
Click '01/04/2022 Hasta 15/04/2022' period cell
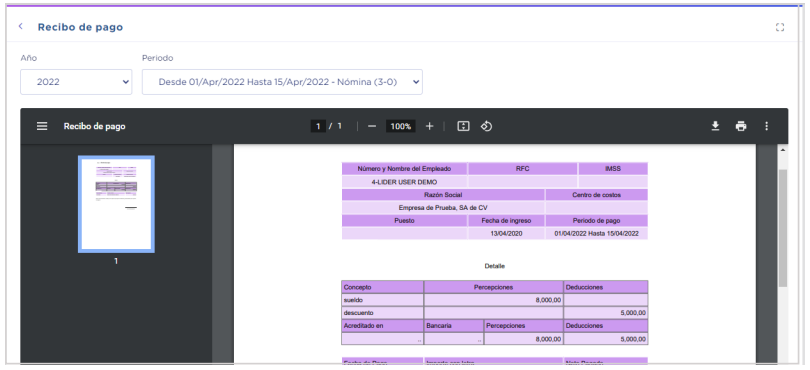(x=597, y=234)
